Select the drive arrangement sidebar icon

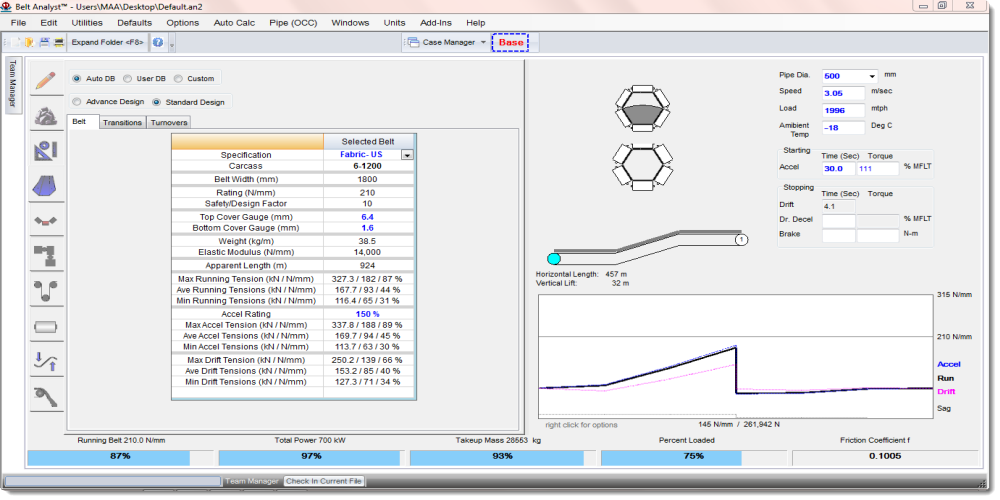click(x=46, y=256)
